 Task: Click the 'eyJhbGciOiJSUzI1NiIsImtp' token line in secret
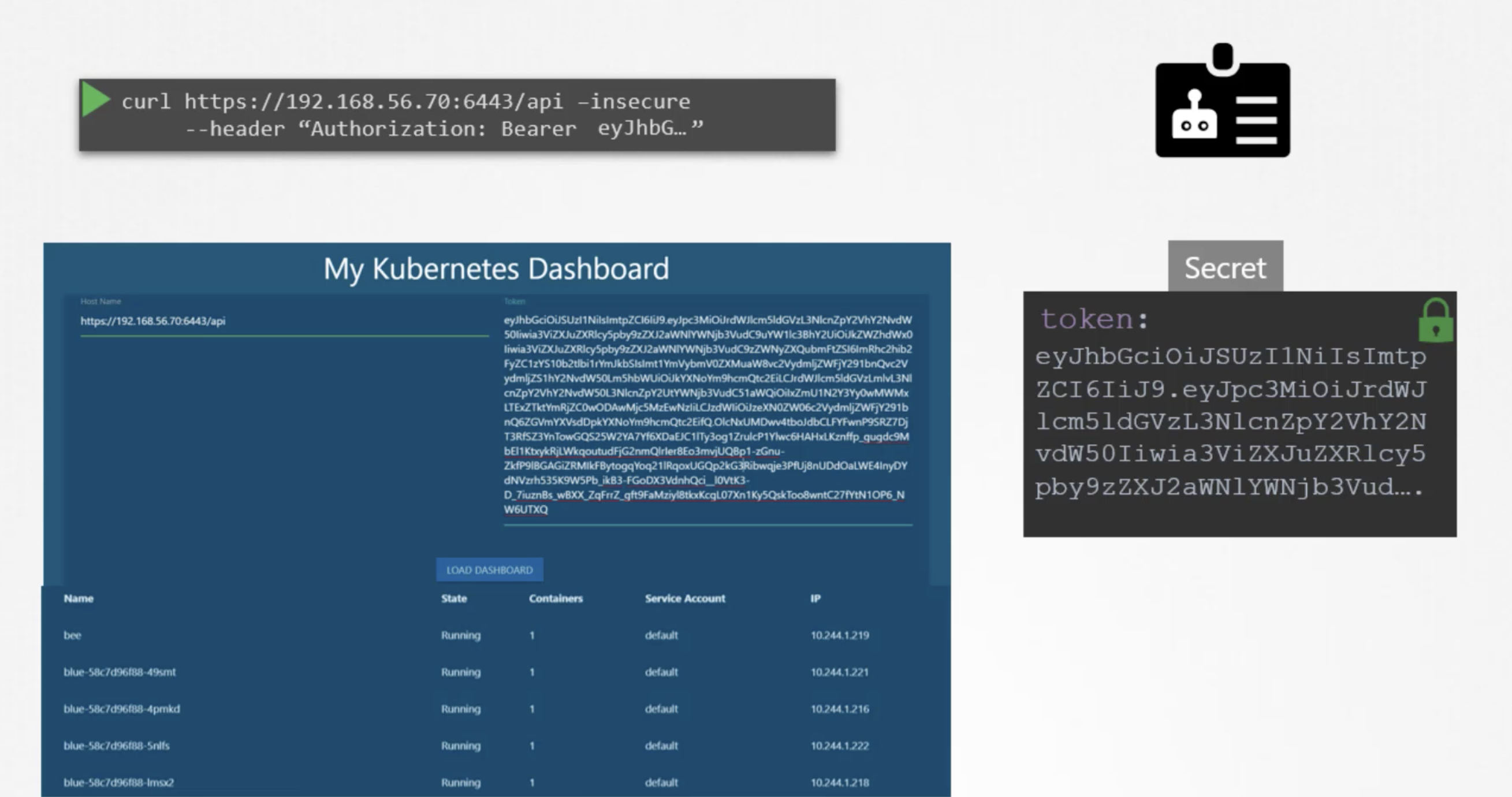(x=1230, y=357)
